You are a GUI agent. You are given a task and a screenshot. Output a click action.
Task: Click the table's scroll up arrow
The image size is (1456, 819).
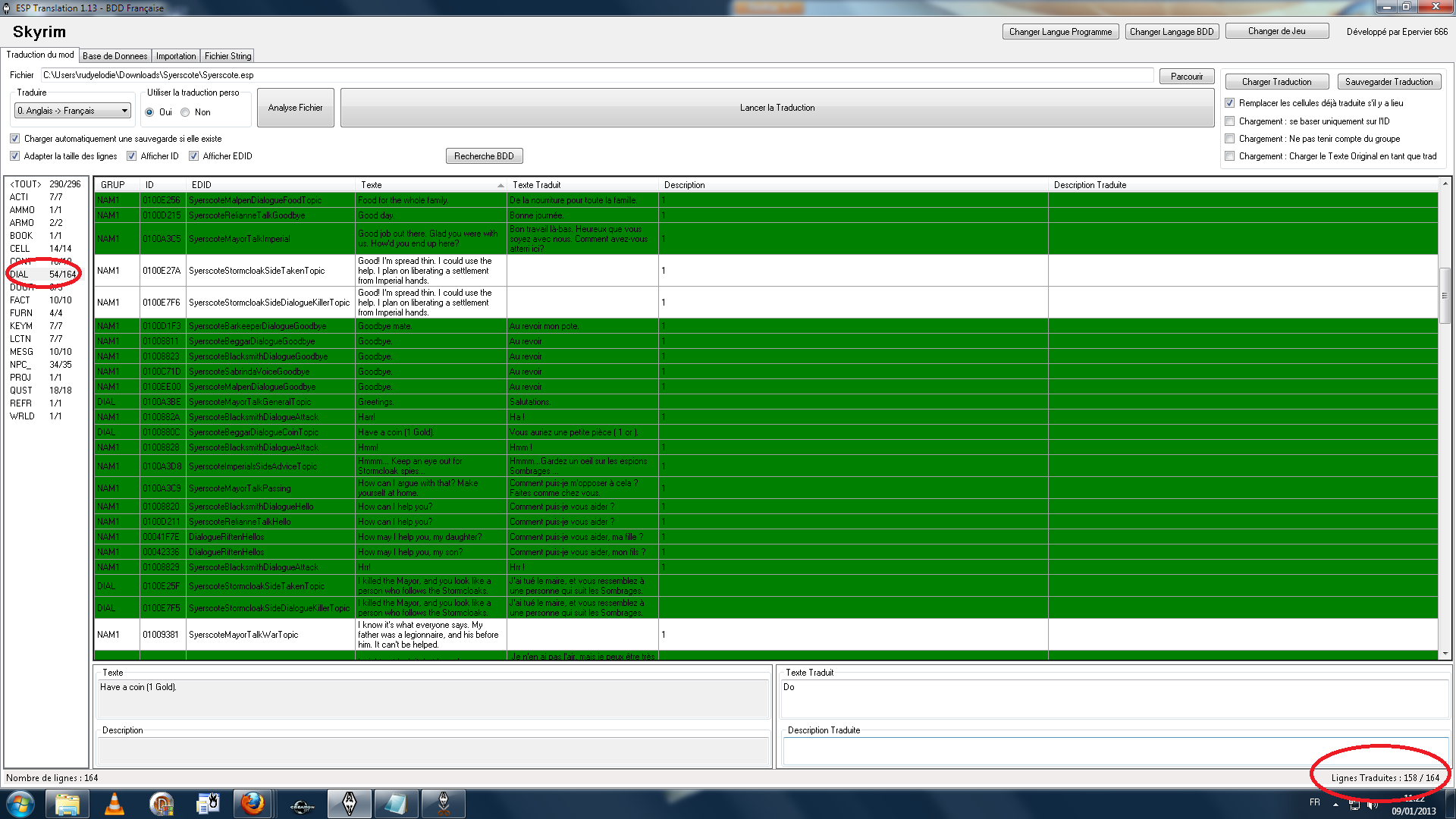[1445, 184]
